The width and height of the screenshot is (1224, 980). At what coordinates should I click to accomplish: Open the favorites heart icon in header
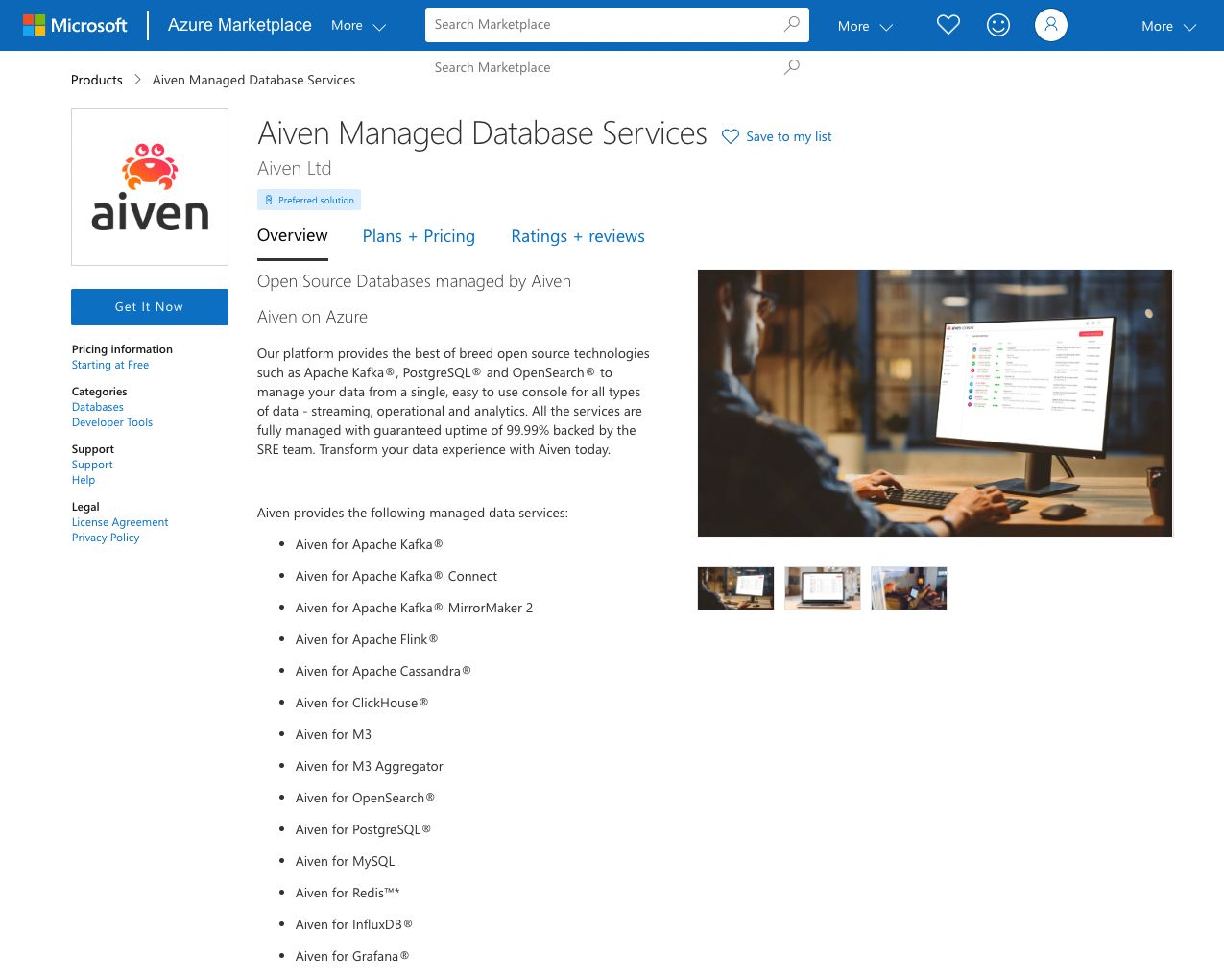[x=948, y=25]
